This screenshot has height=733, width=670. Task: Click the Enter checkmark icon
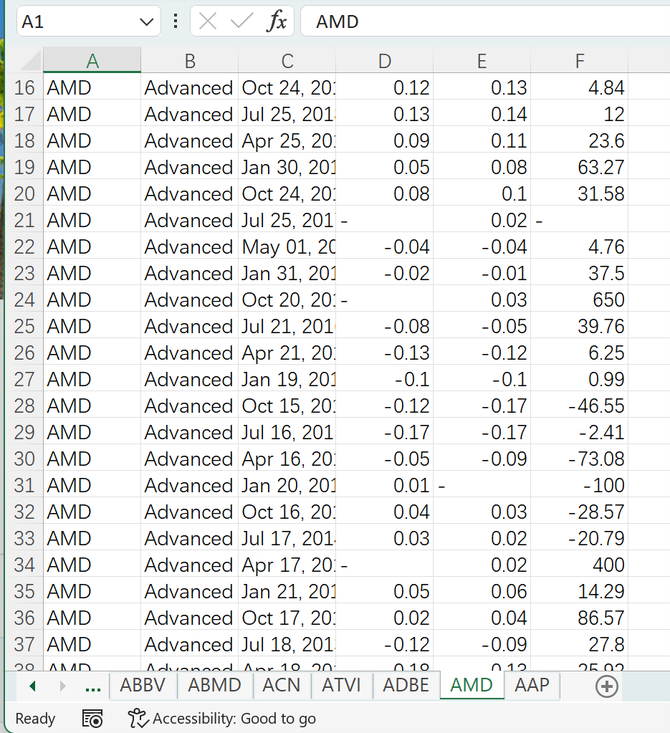point(242,22)
